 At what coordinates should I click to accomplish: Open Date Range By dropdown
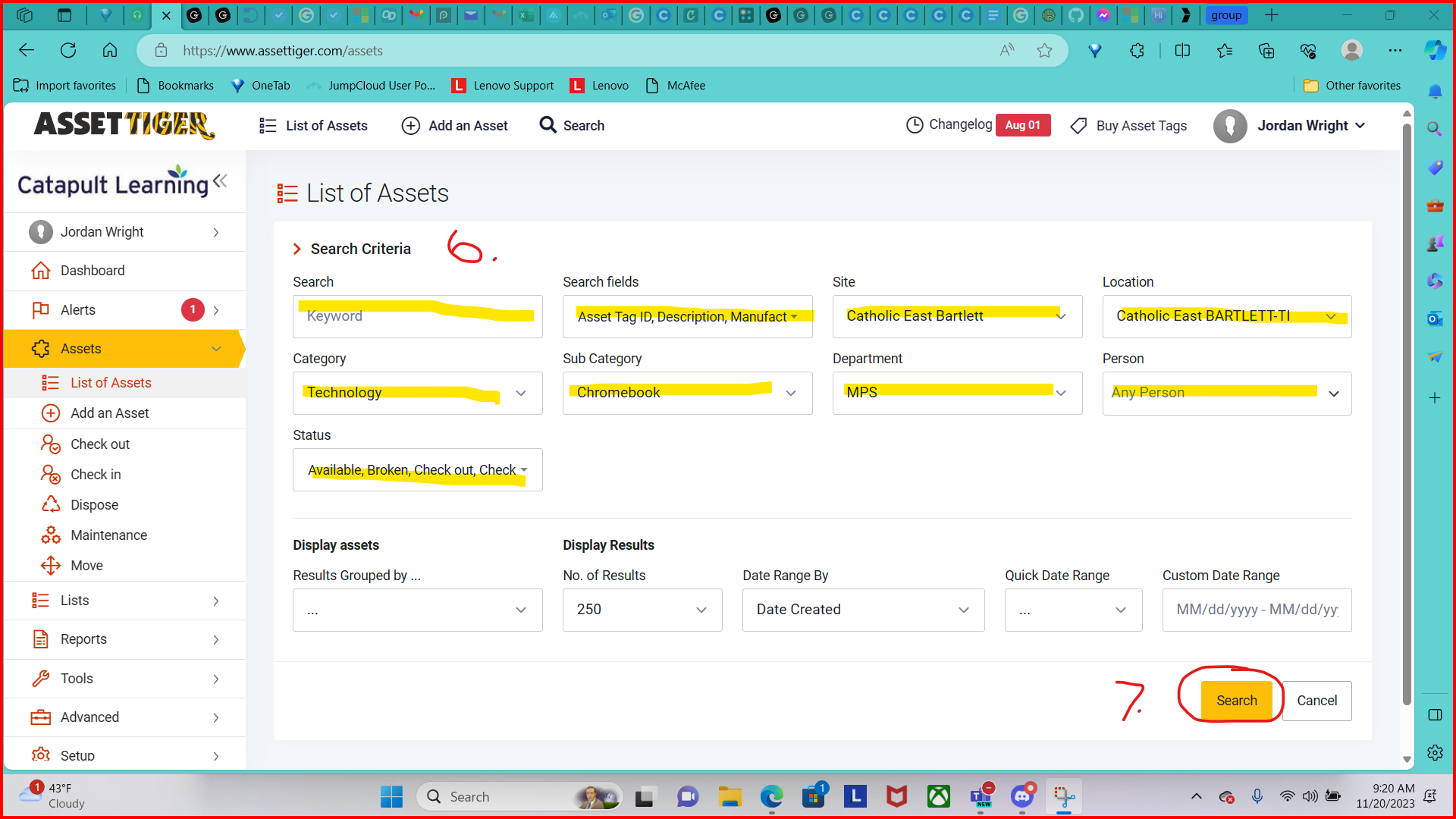(863, 610)
